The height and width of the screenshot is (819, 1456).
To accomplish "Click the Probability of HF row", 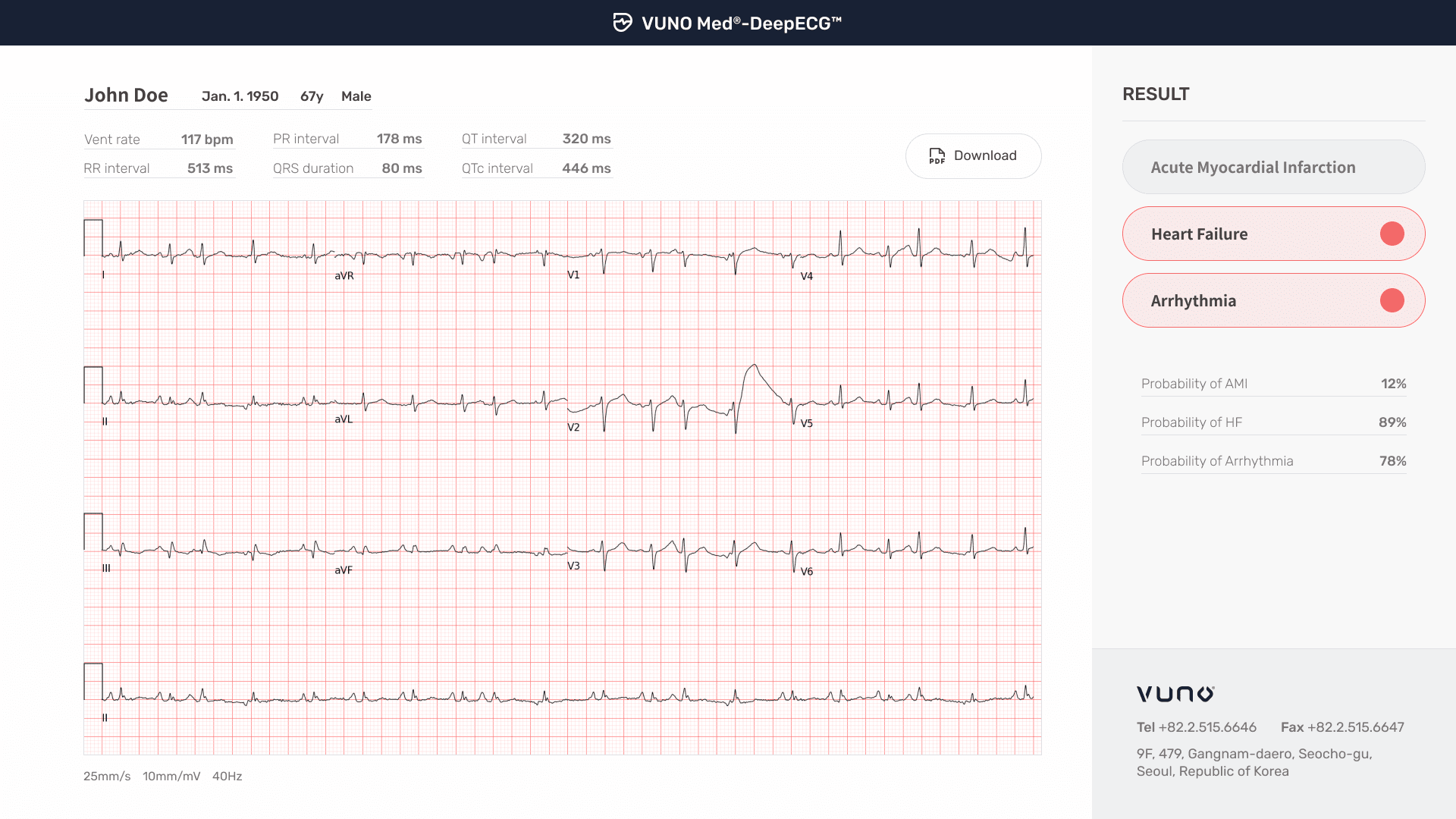I will pos(1272,422).
